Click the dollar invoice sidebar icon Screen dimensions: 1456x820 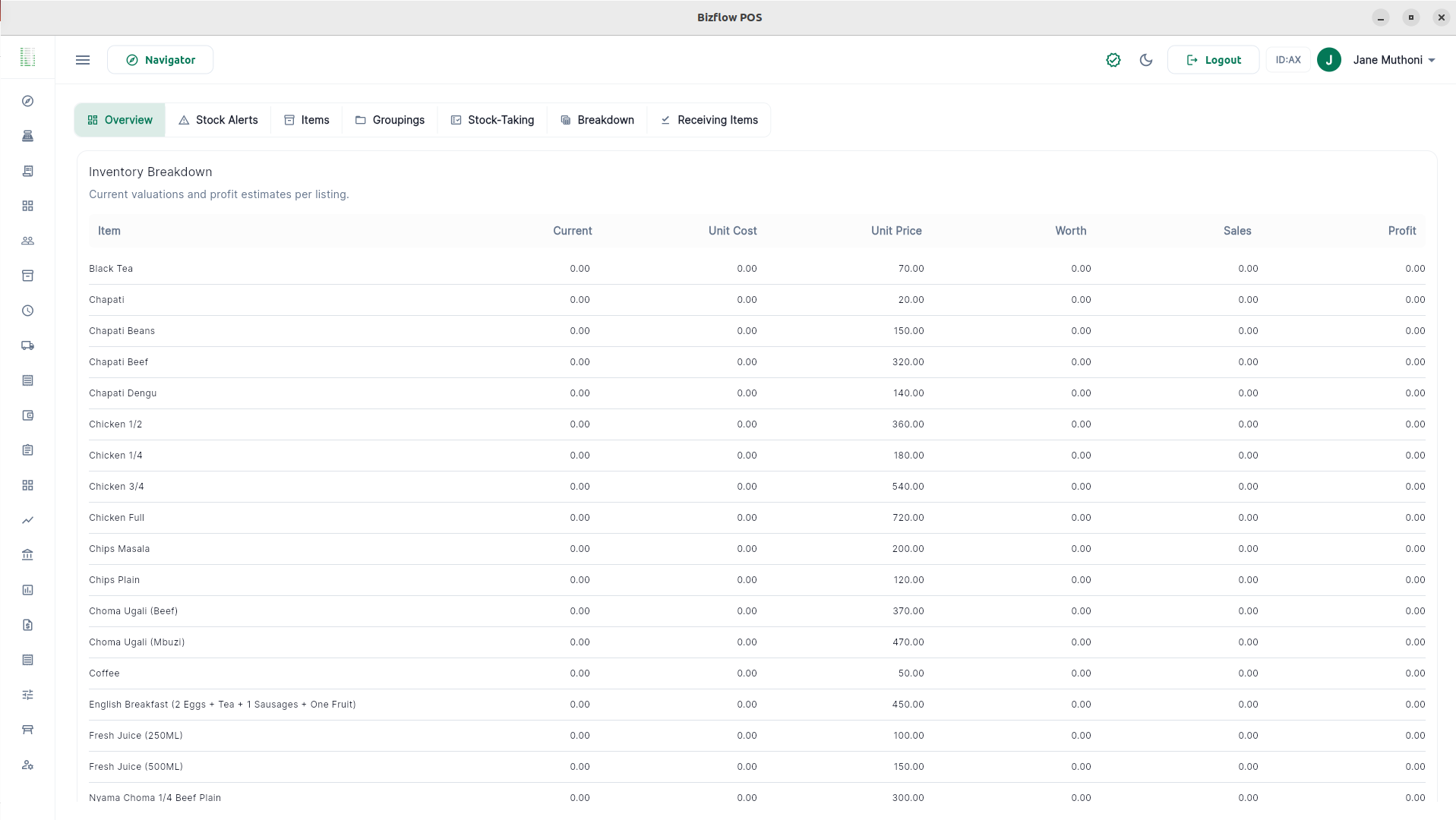(x=27, y=625)
